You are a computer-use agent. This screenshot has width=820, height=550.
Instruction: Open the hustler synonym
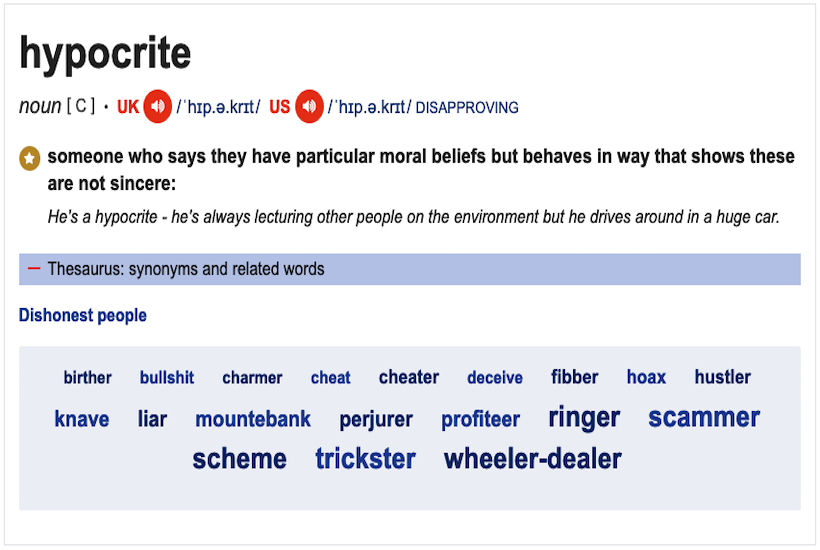723,377
